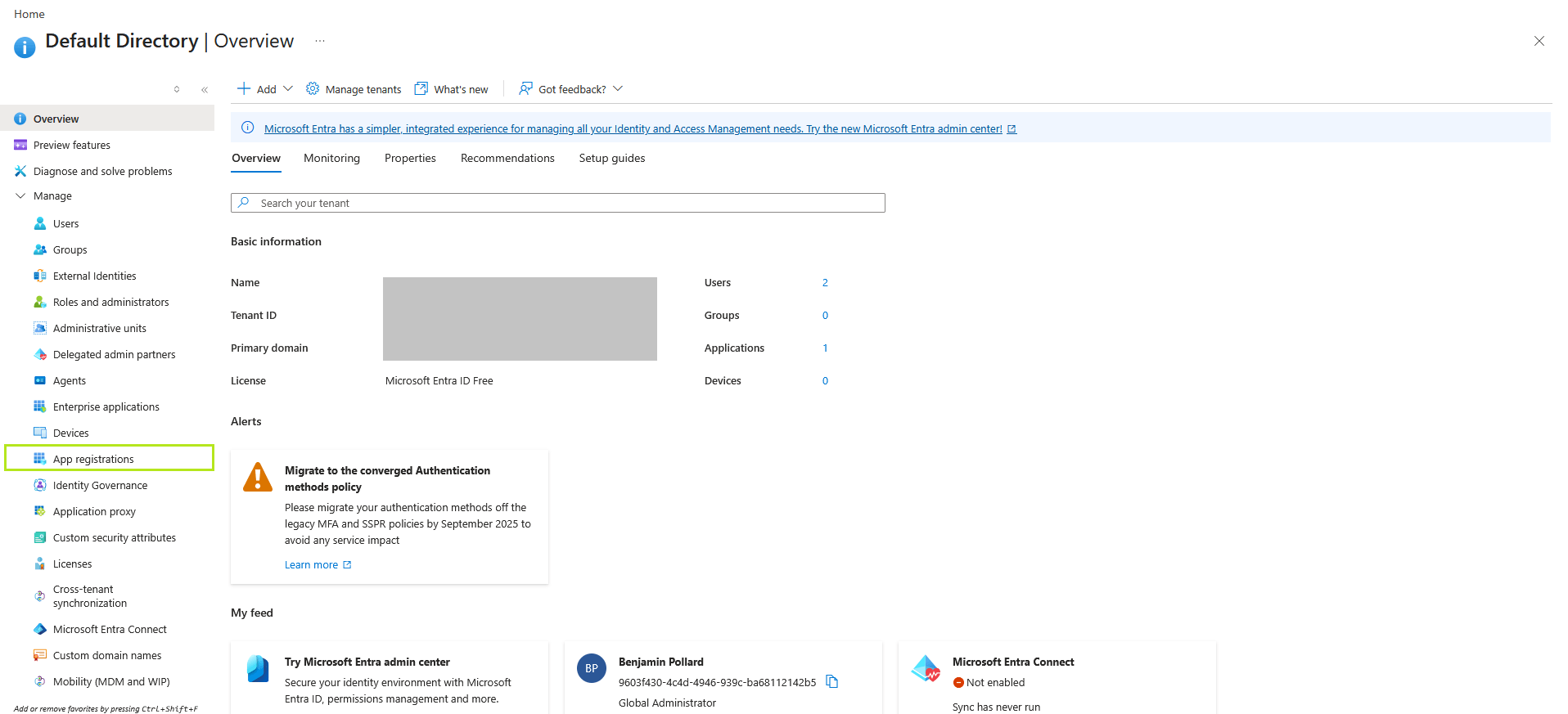Click Got feedback? button
1568x714 pixels.
571,89
